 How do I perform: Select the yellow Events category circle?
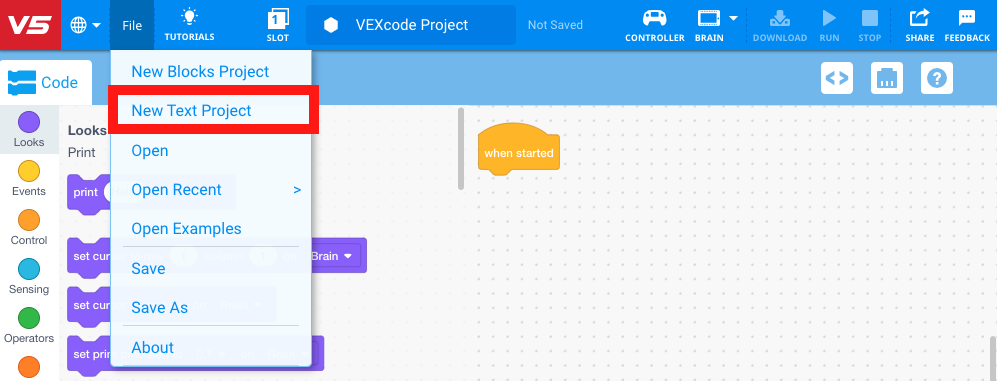[29, 171]
